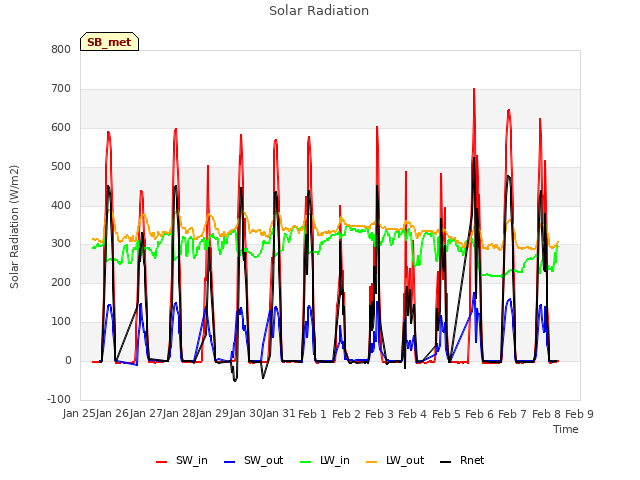Click the Jan 31 x-axis date label
Viewport: 640px width, 480px height.
279,413
